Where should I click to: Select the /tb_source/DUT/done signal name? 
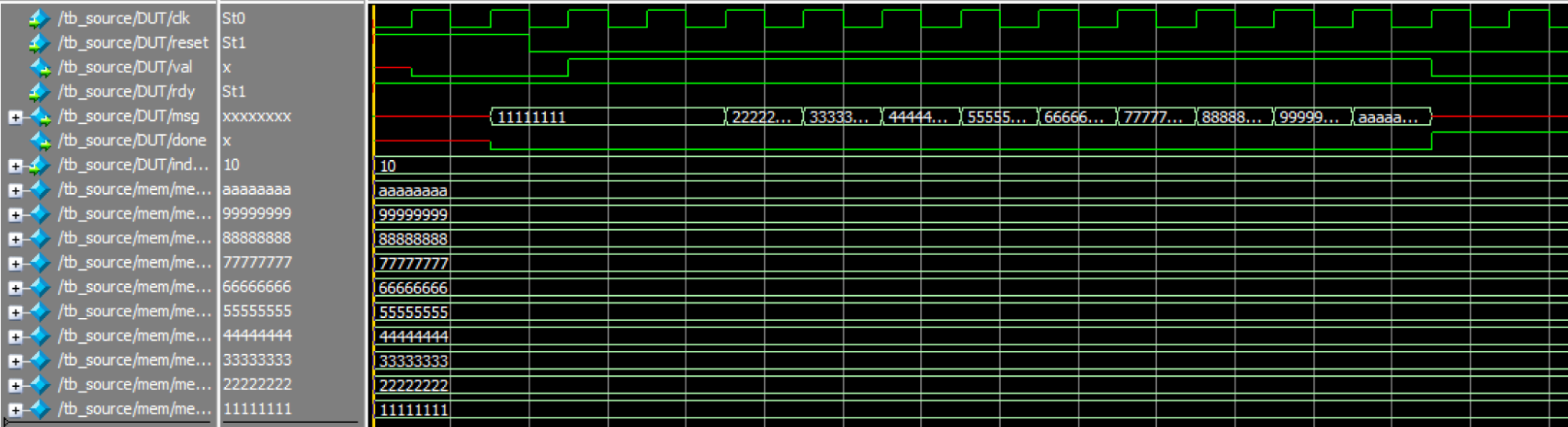[x=132, y=141]
